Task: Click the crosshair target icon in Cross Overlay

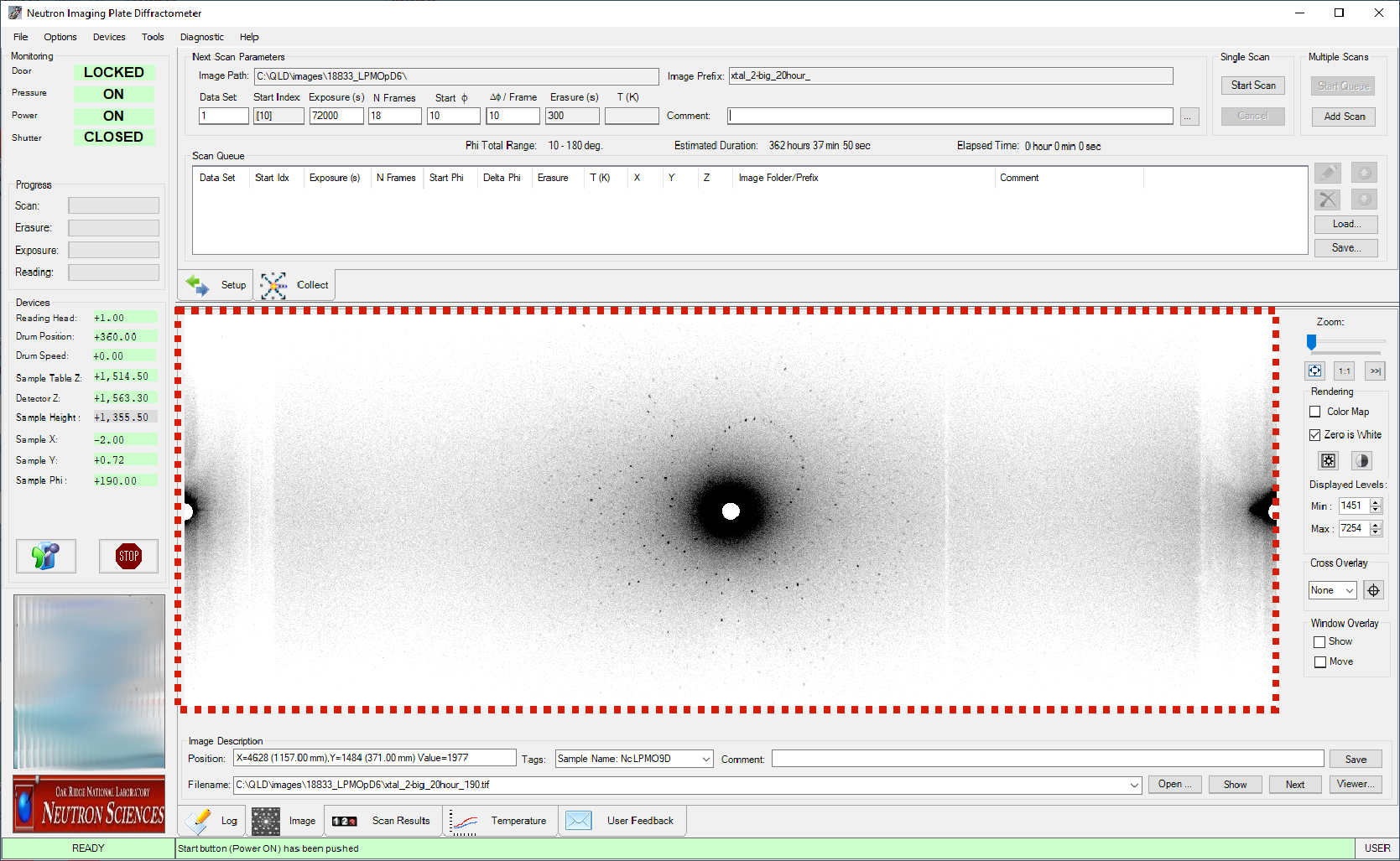Action: (x=1373, y=590)
